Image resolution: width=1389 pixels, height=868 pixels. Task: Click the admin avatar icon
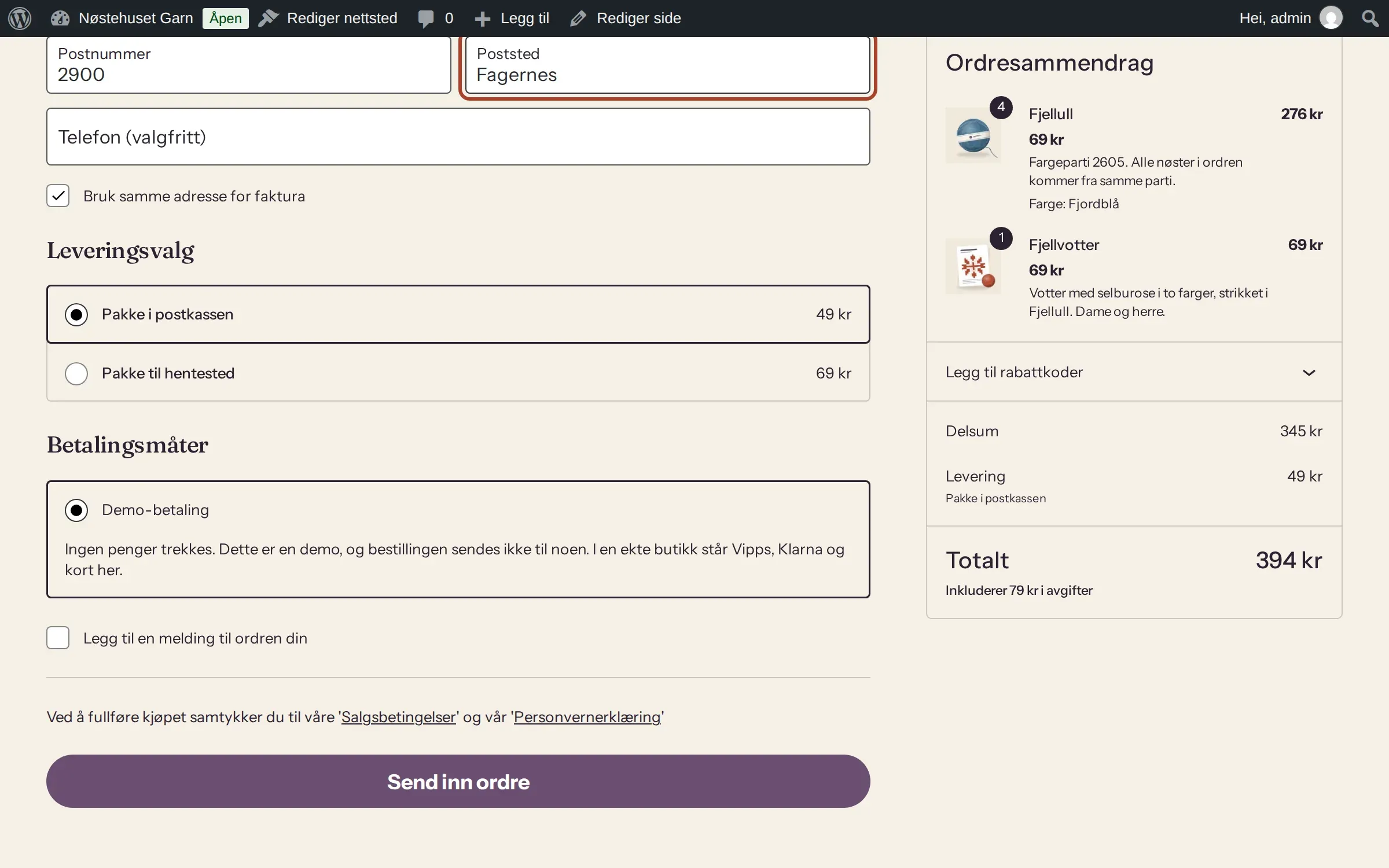(1331, 18)
